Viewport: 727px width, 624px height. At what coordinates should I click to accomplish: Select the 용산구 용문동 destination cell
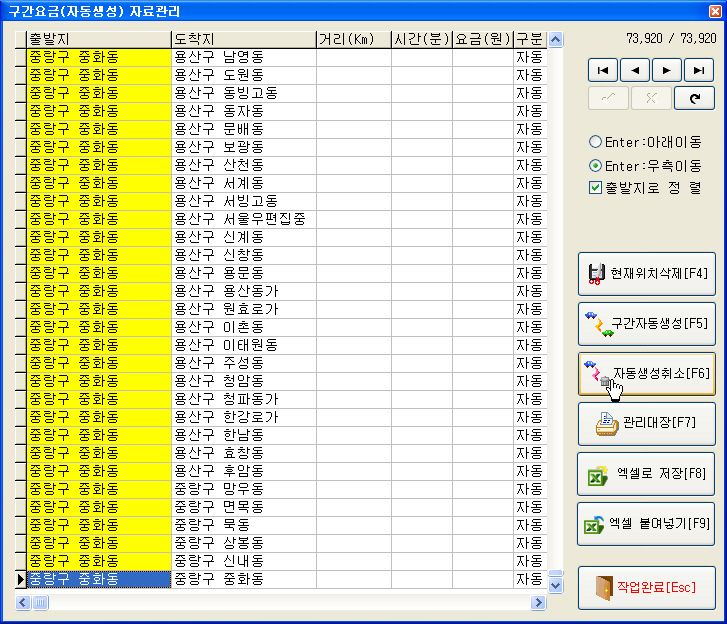tap(244, 274)
